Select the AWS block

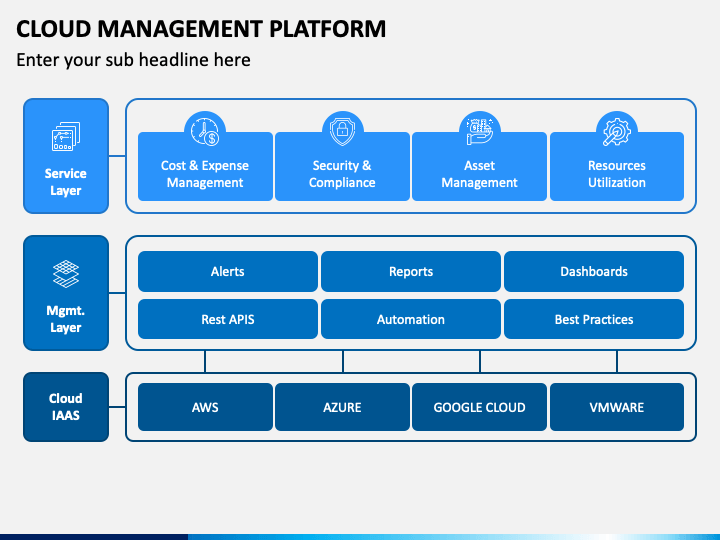click(x=205, y=407)
